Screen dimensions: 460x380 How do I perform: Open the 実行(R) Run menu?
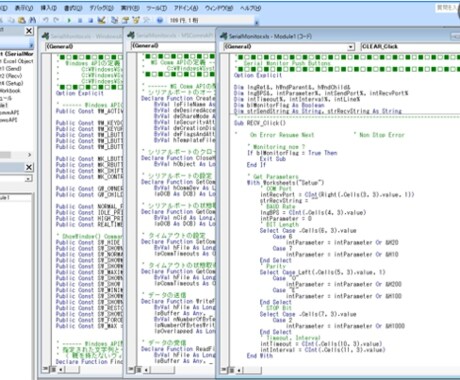130,8
